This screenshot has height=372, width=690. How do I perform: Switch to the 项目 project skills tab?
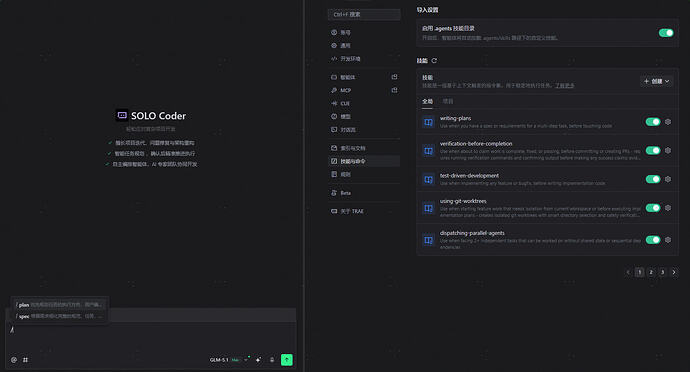tap(448, 101)
